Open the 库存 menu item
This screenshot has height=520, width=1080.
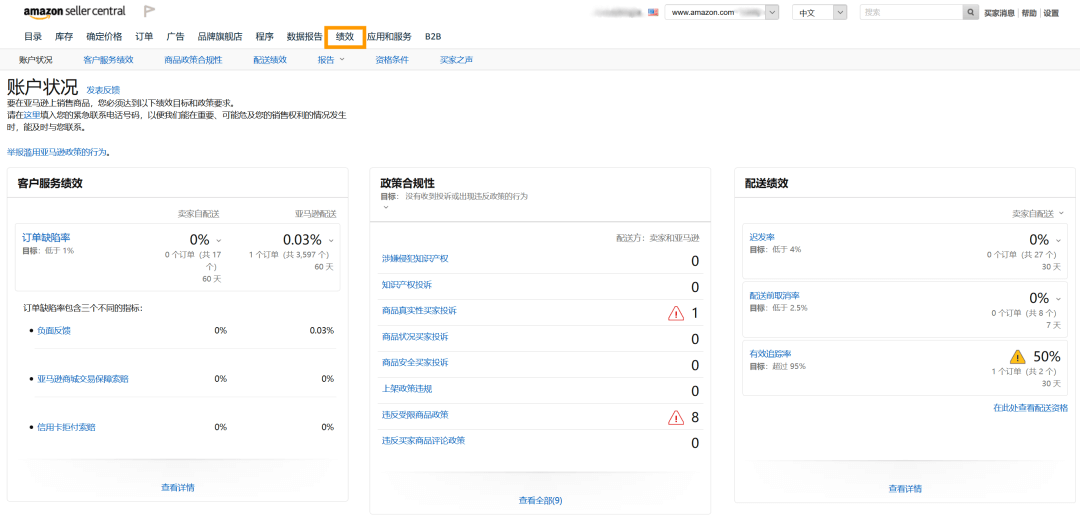(63, 37)
